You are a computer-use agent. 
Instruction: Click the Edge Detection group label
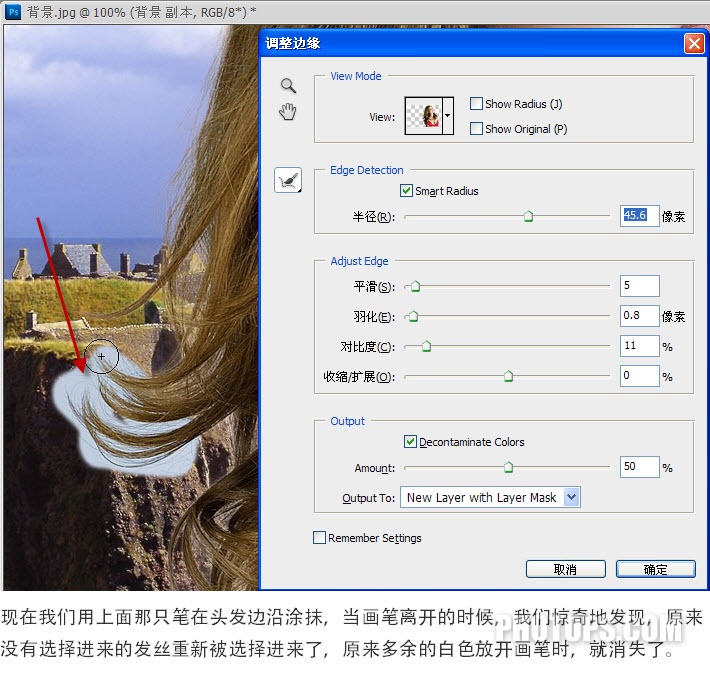click(x=366, y=170)
